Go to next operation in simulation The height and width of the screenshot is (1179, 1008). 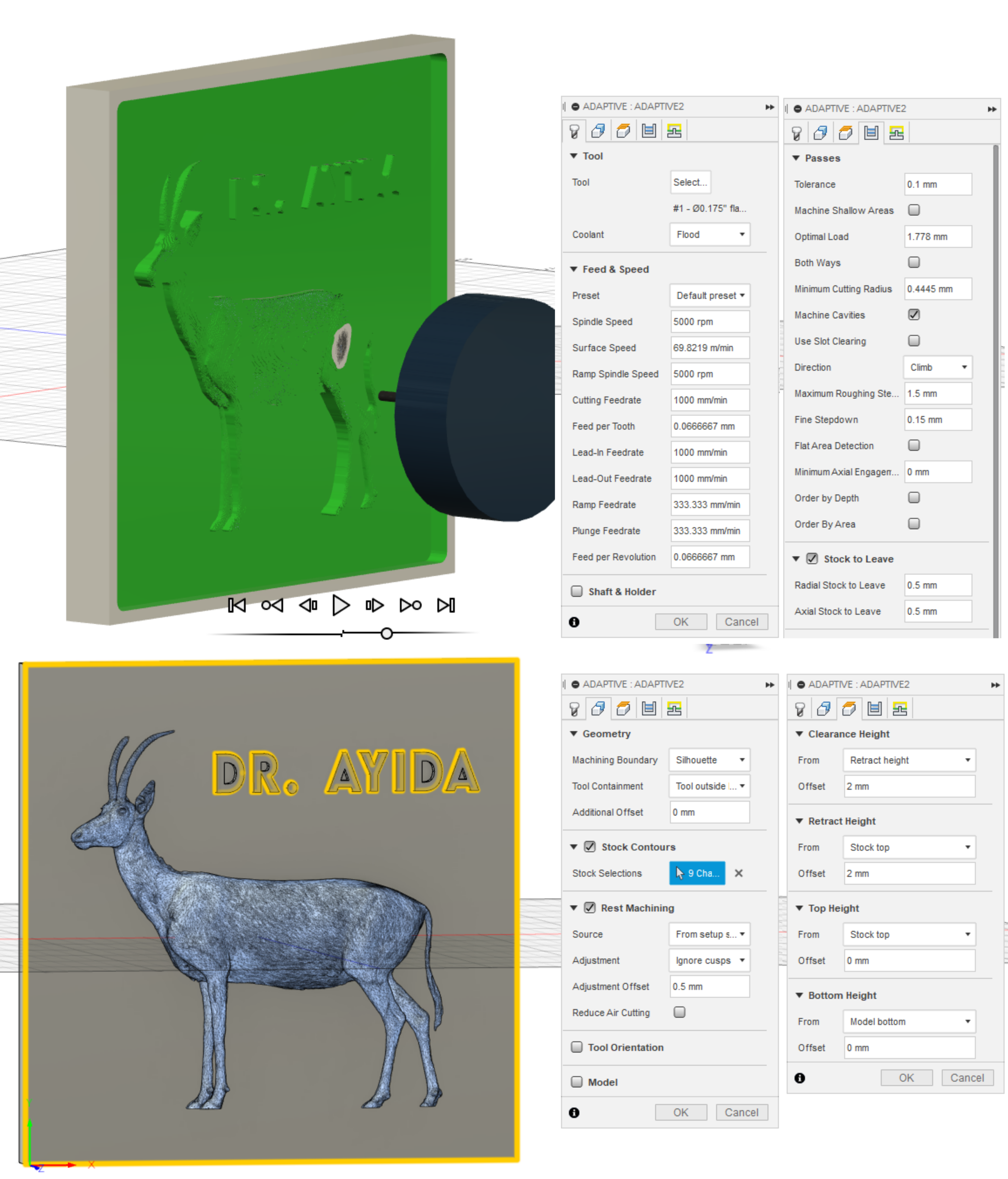410,605
